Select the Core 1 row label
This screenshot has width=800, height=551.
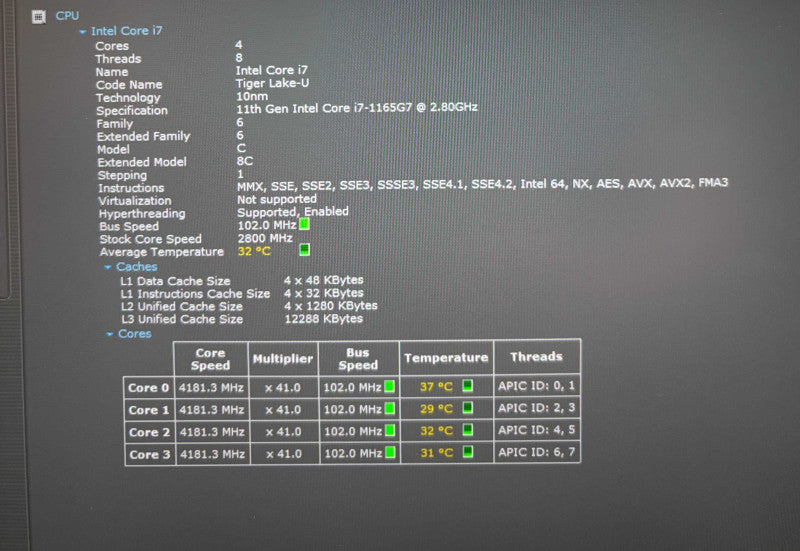(x=149, y=410)
